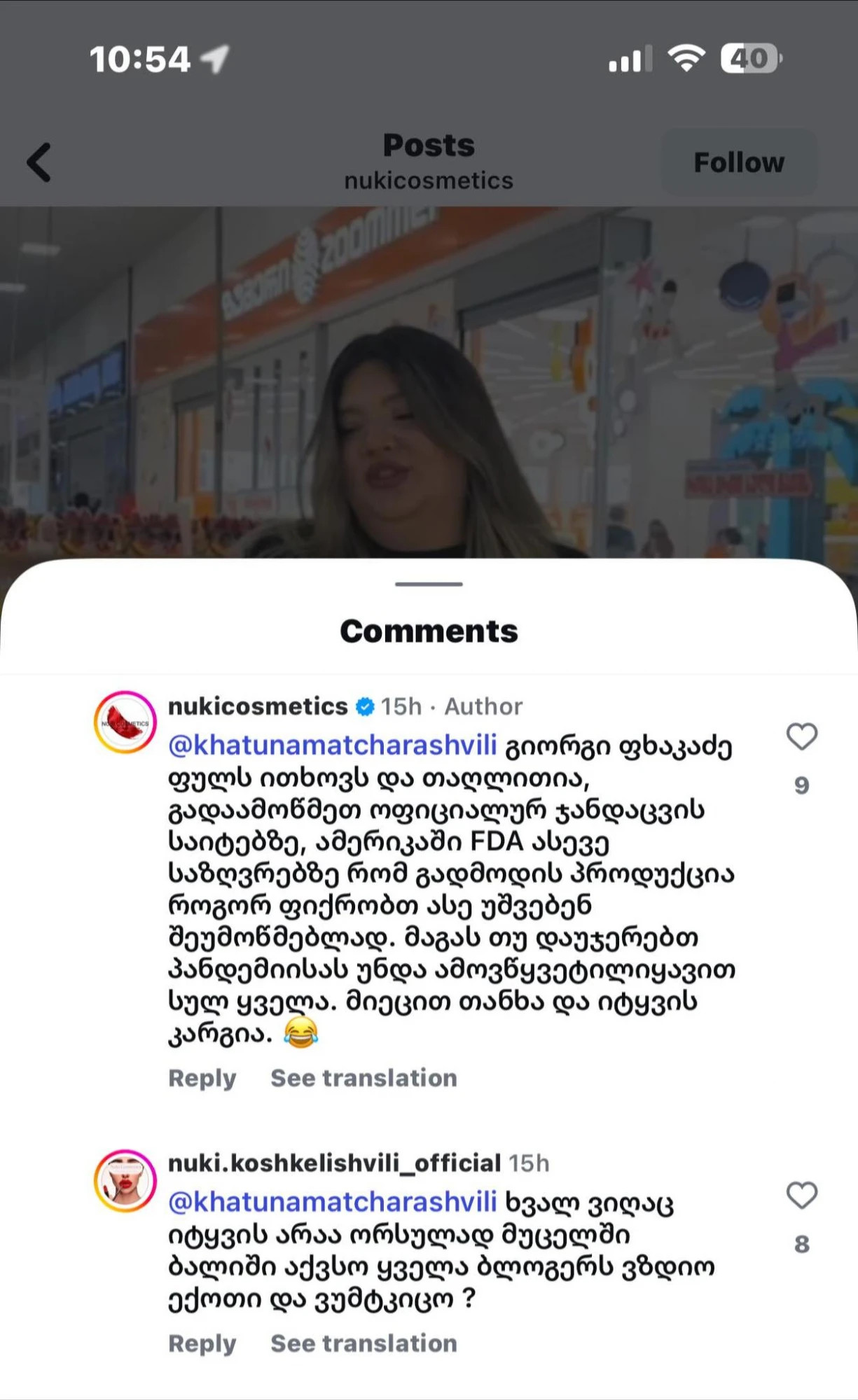858x1400 pixels.
Task: Tap the location arrow icon in status bar
Action: (x=215, y=59)
